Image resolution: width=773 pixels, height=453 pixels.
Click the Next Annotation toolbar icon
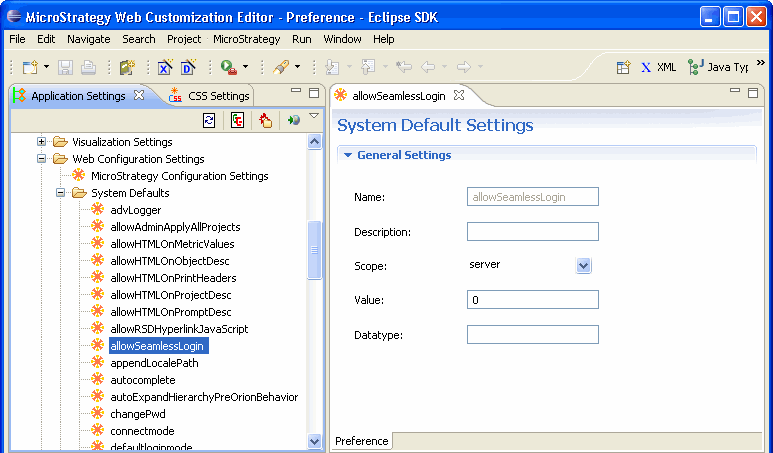332,67
